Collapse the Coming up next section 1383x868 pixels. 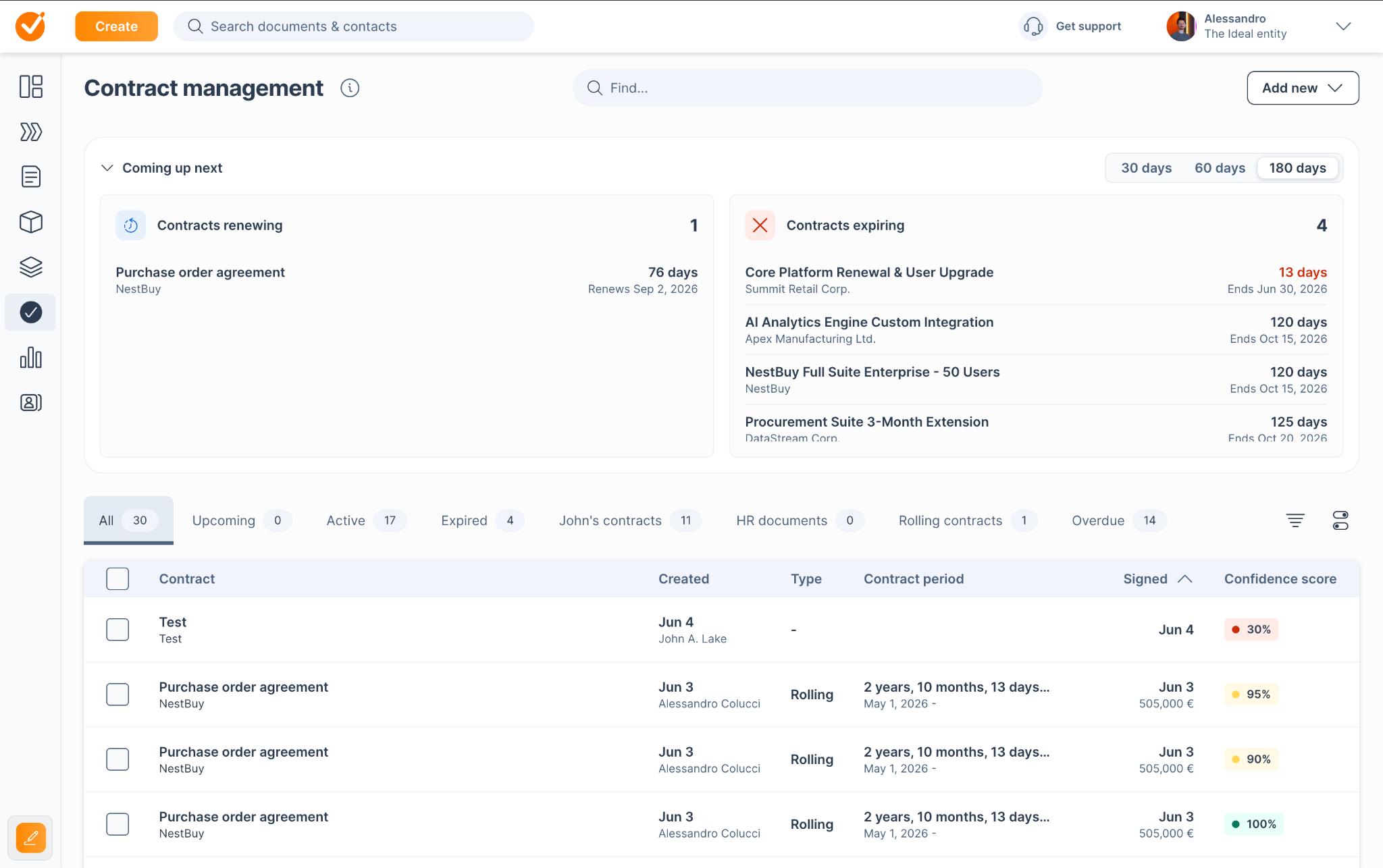(x=107, y=168)
